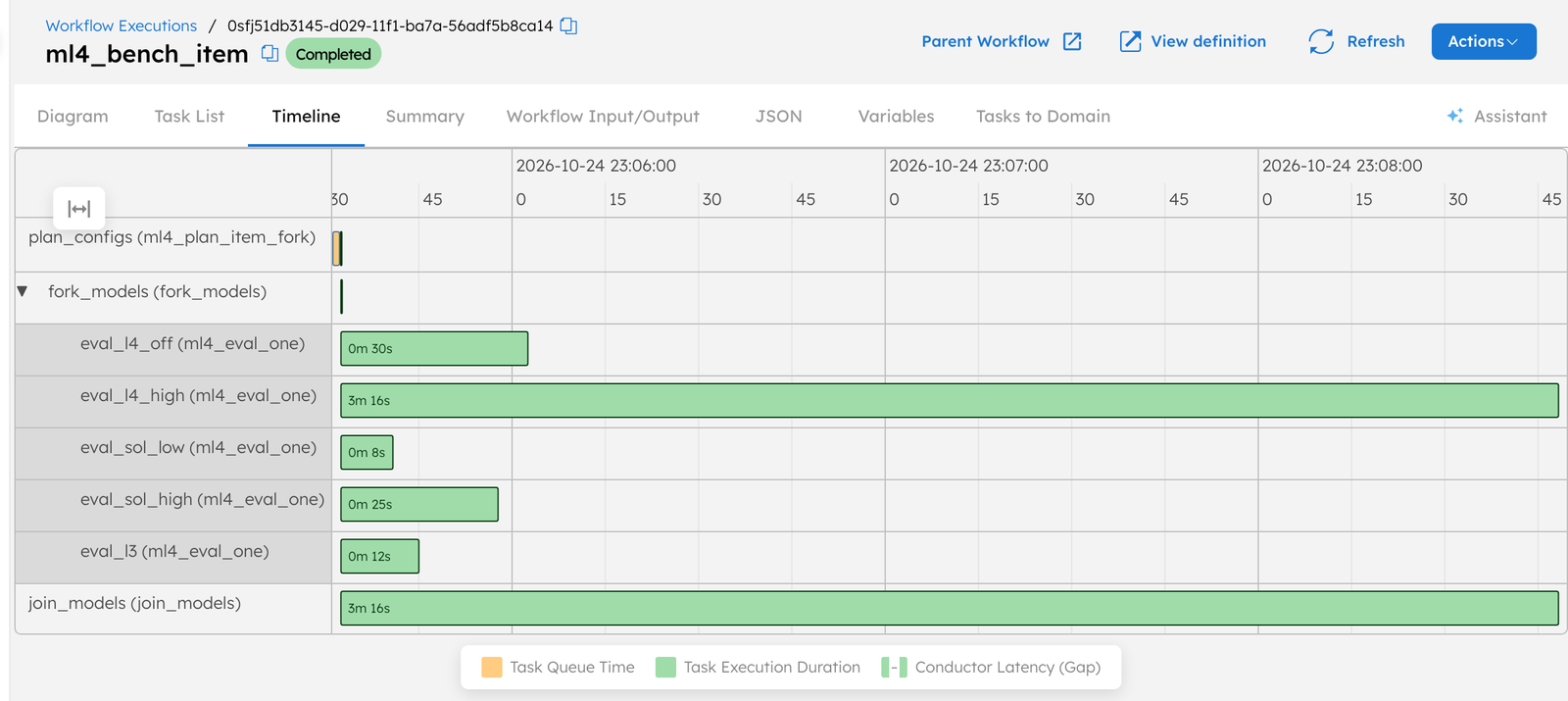1568x701 pixels.
Task: Copy the ml4_bench_item workflow name
Action: click(269, 54)
